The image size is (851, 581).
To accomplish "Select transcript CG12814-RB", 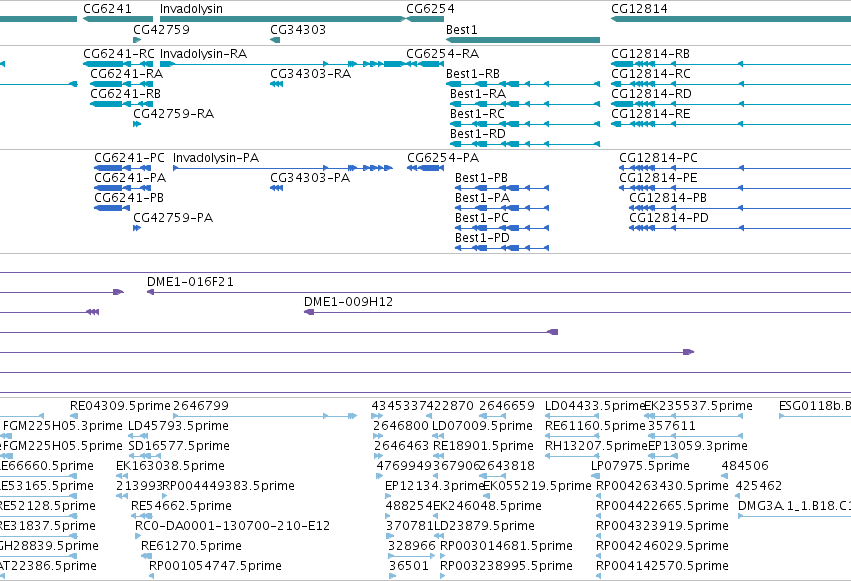I will point(651,54).
